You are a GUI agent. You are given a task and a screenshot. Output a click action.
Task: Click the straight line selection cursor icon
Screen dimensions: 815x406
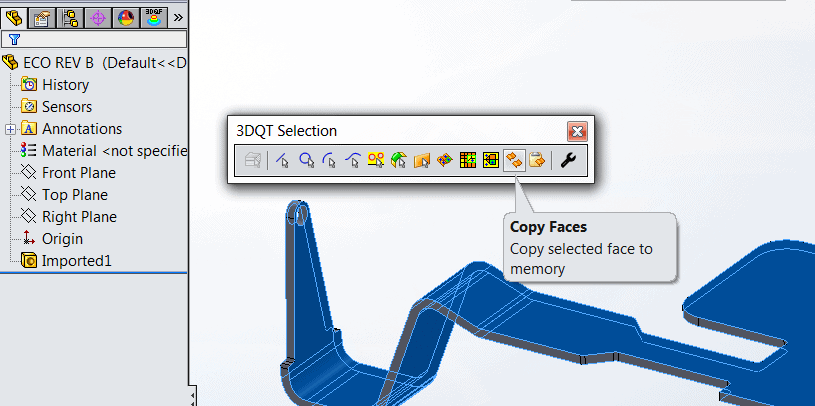pos(283,159)
